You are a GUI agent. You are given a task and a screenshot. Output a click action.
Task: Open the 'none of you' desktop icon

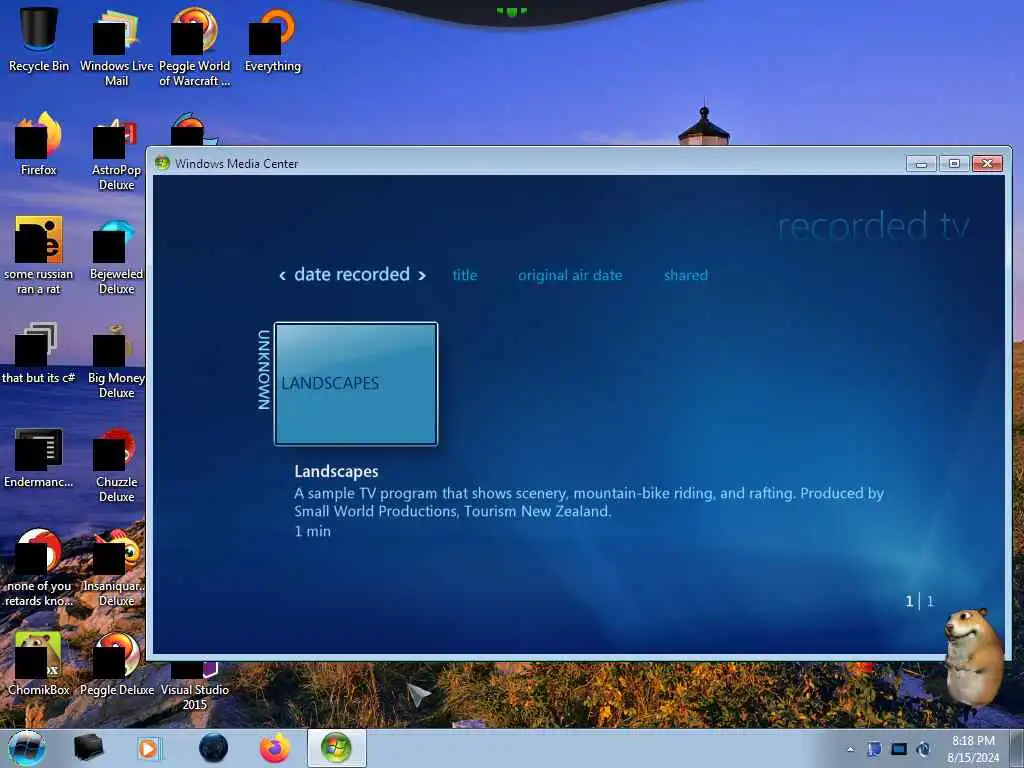click(x=39, y=567)
